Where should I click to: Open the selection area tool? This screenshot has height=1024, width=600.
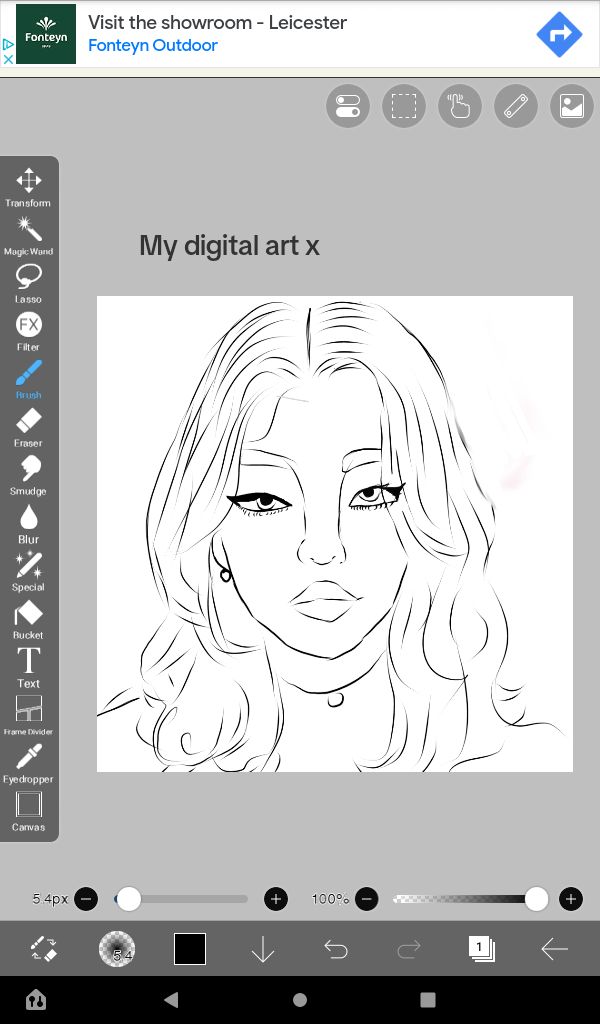tap(404, 106)
